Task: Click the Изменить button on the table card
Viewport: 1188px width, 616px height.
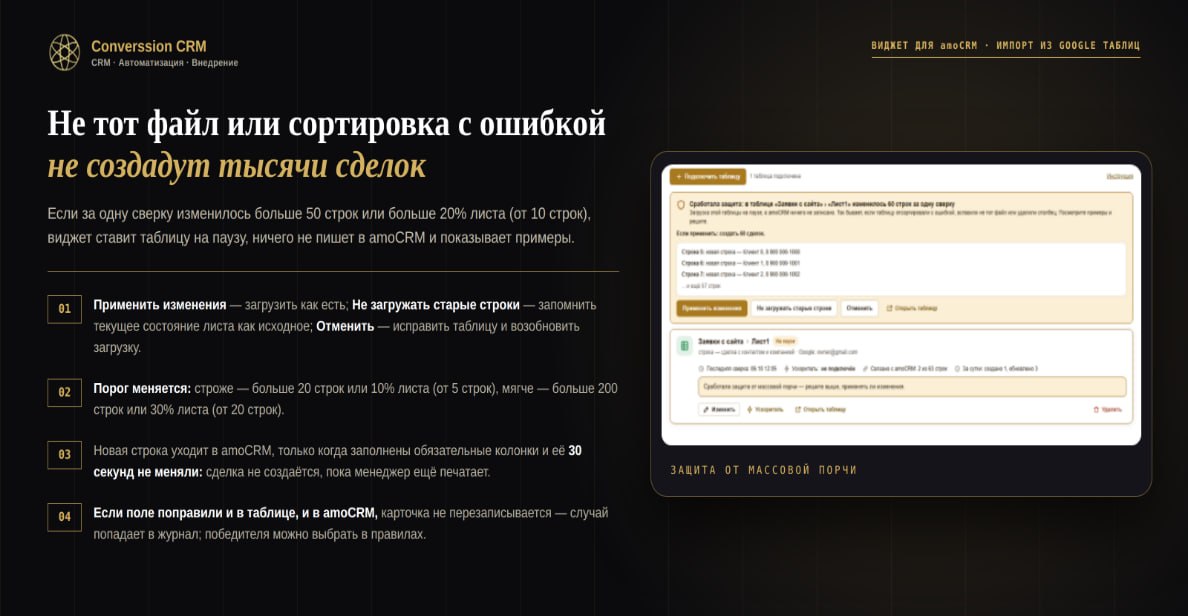Action: coord(719,409)
